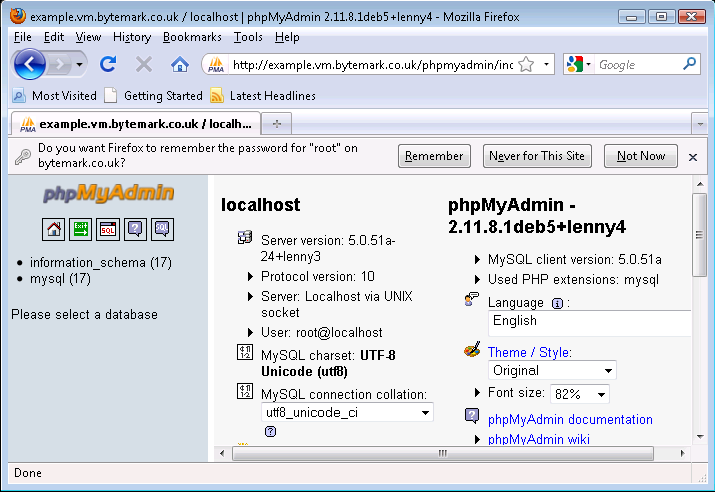715x492 pixels.
Task: Open a new tab with plus button
Action: (x=277, y=124)
